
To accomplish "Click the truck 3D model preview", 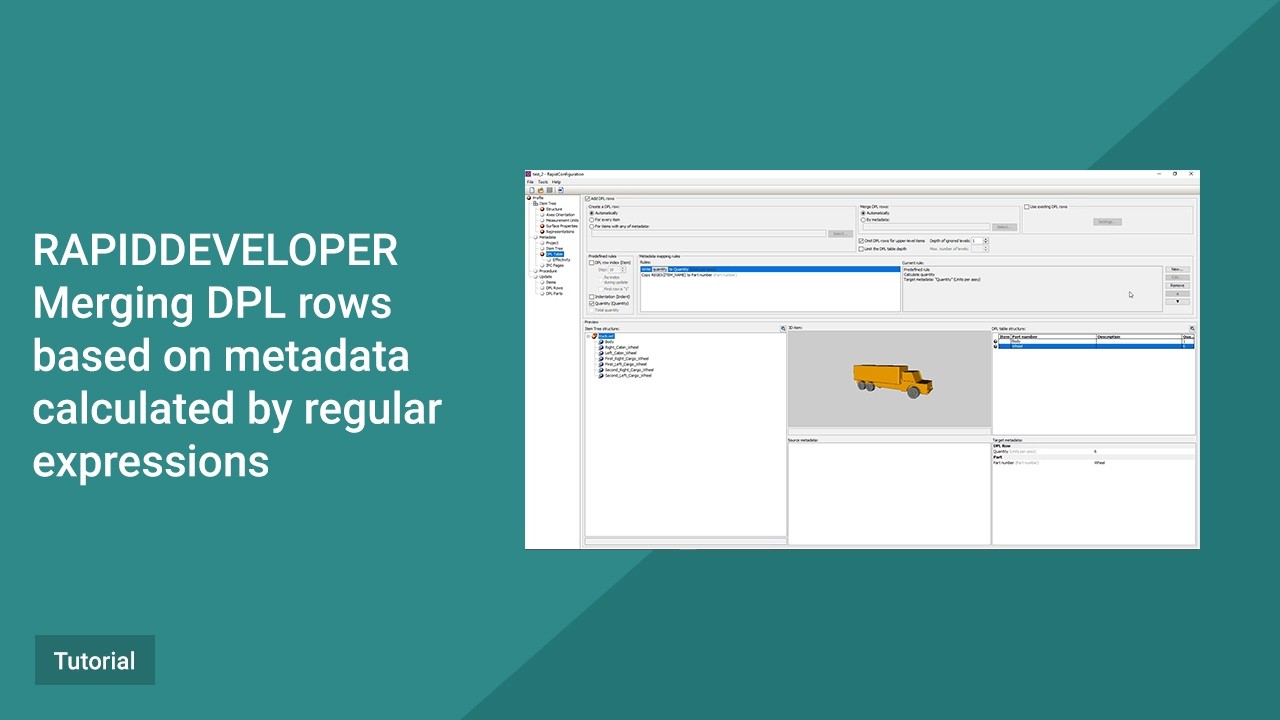I will (x=893, y=380).
